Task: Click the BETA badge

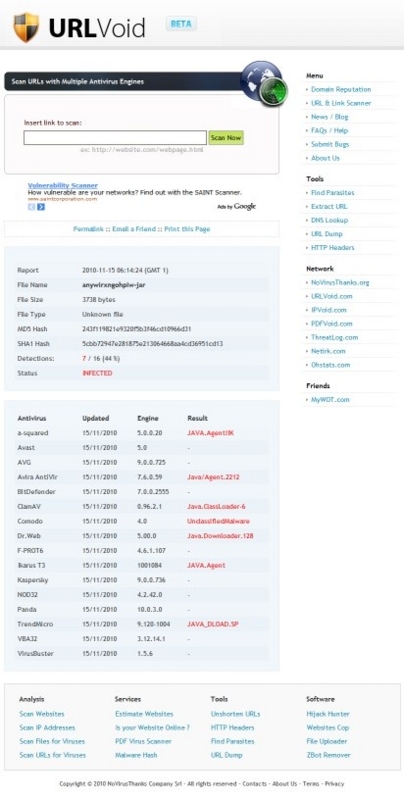Action: pyautogui.click(x=181, y=24)
